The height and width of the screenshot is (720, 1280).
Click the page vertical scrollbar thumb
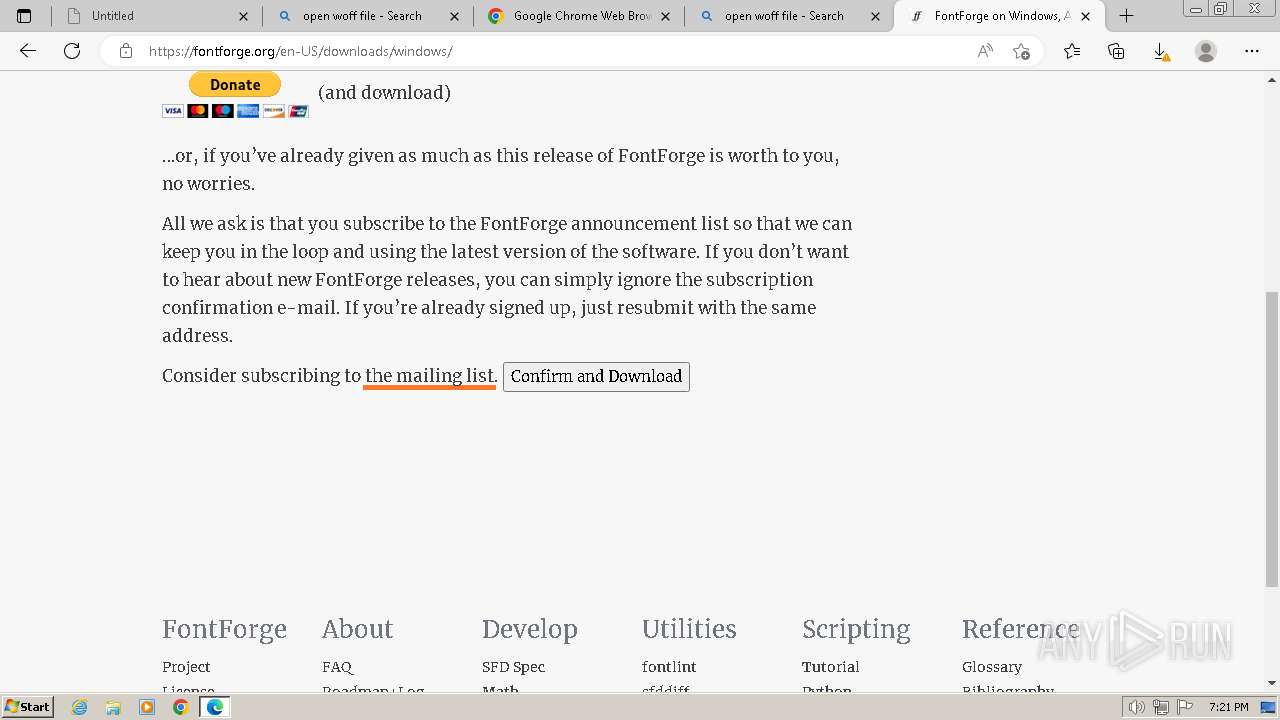pos(1272,438)
